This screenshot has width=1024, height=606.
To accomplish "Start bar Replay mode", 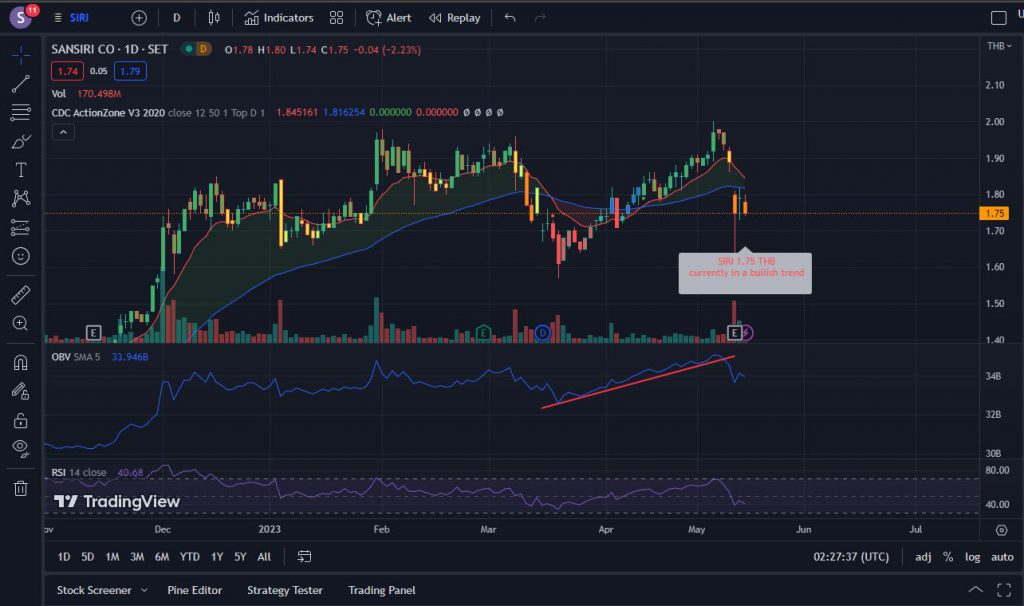I will pos(455,18).
